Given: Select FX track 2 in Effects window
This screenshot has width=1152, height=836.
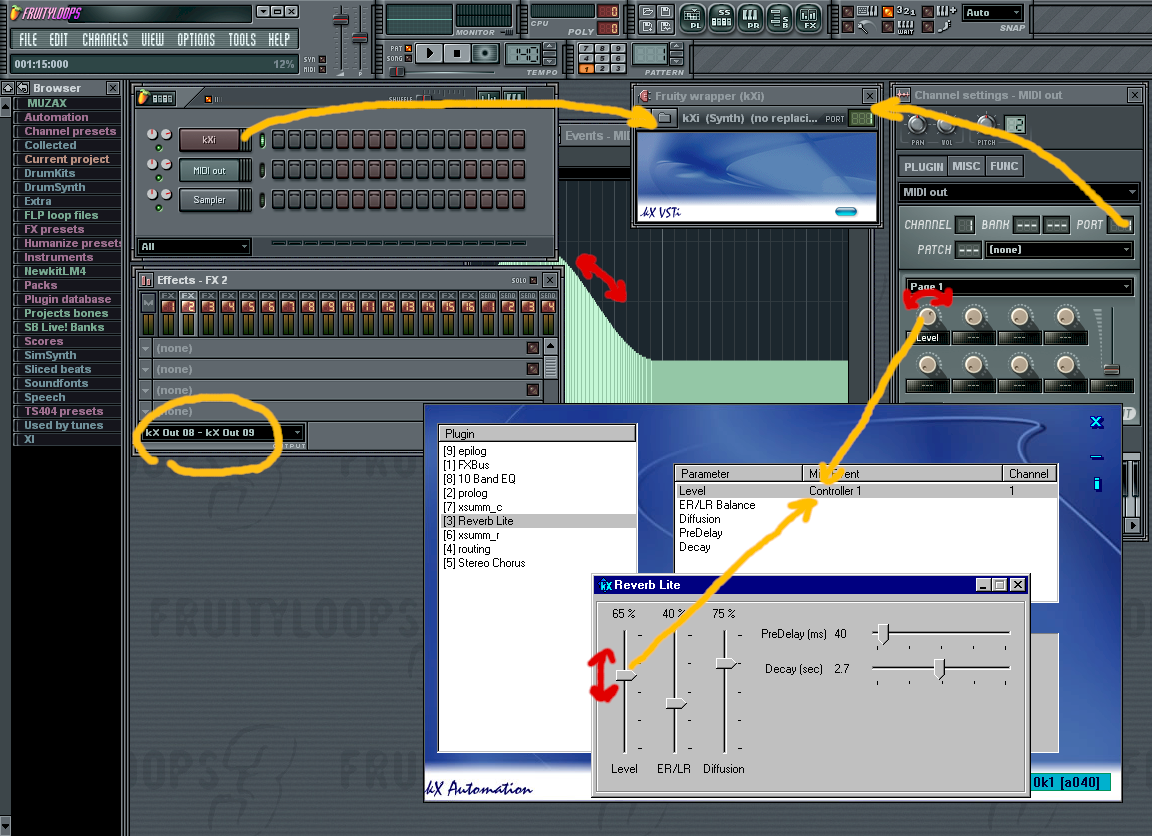Looking at the screenshot, I should [x=188, y=313].
